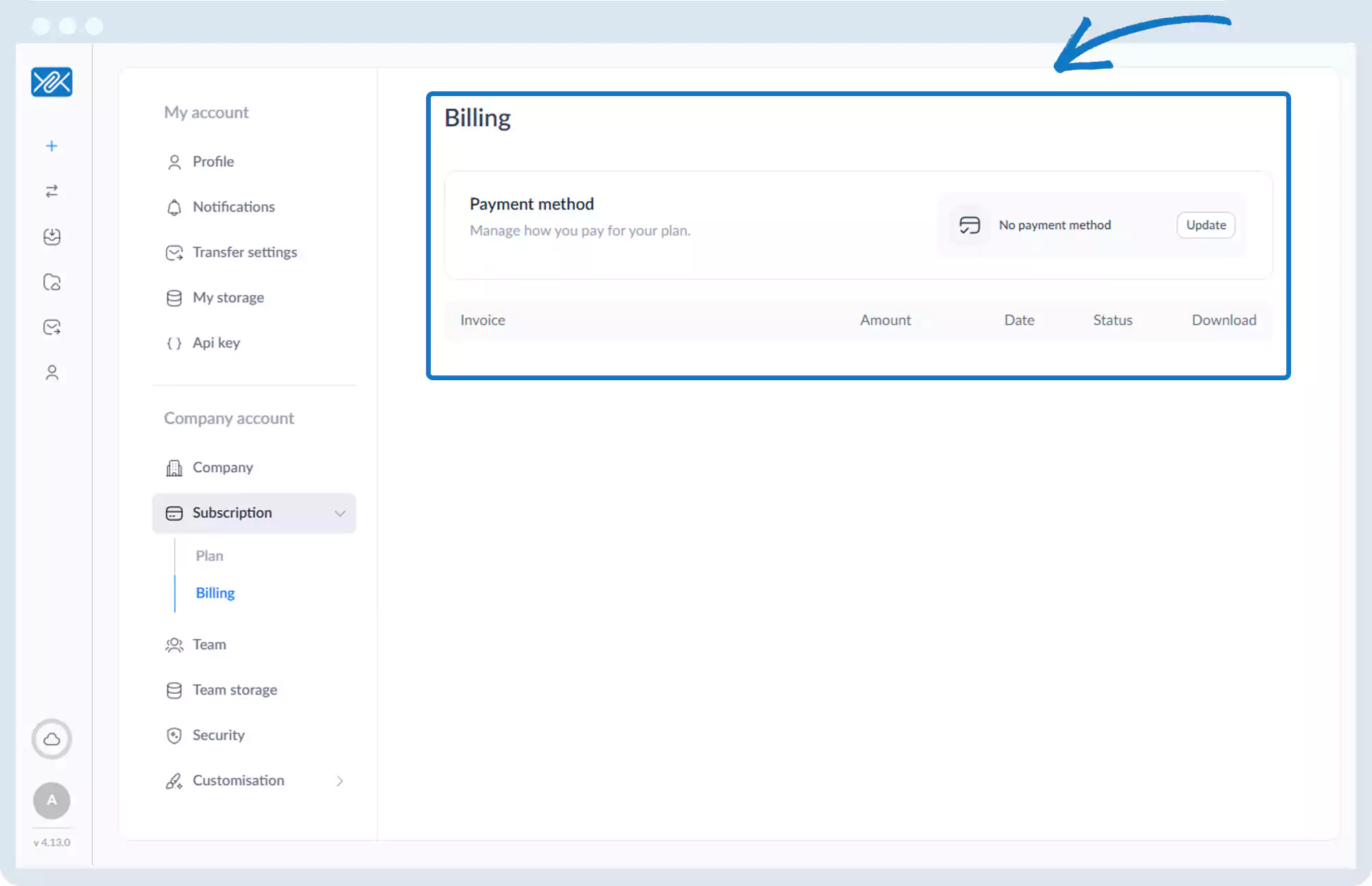The image size is (1372, 886).
Task: Click the Download column header
Action: click(1223, 320)
